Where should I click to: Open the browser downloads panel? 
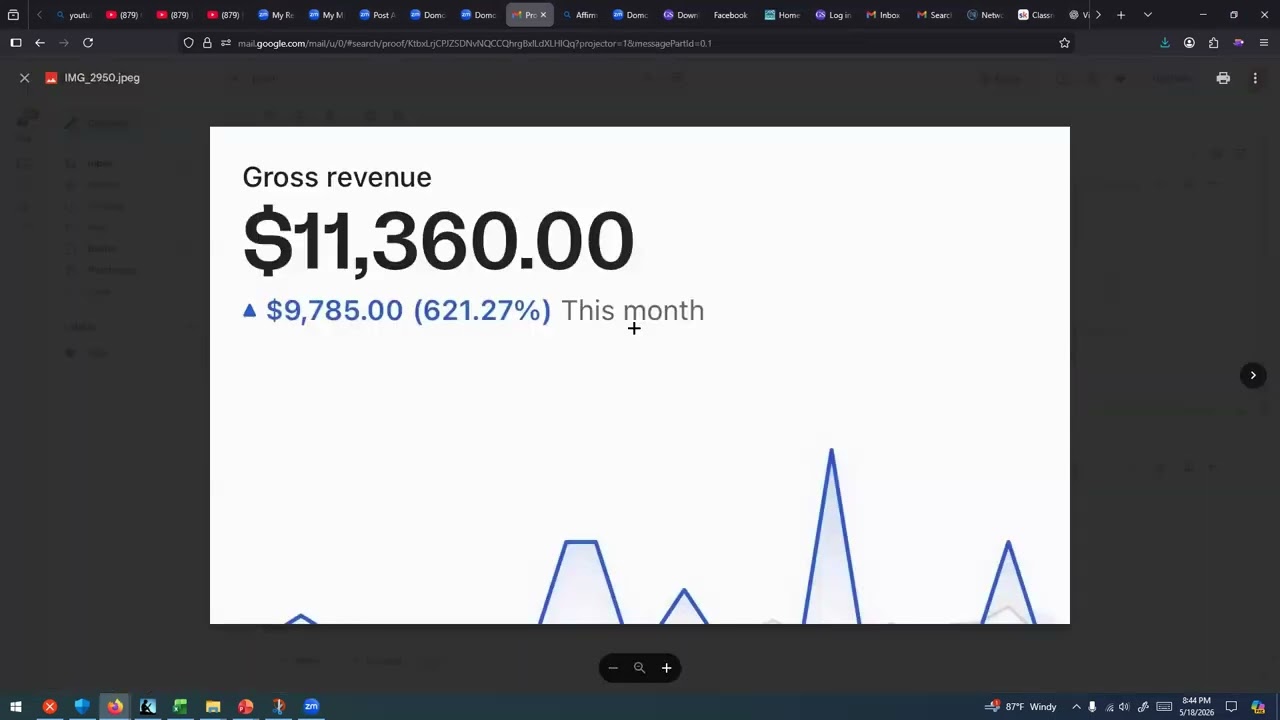pyautogui.click(x=1165, y=43)
